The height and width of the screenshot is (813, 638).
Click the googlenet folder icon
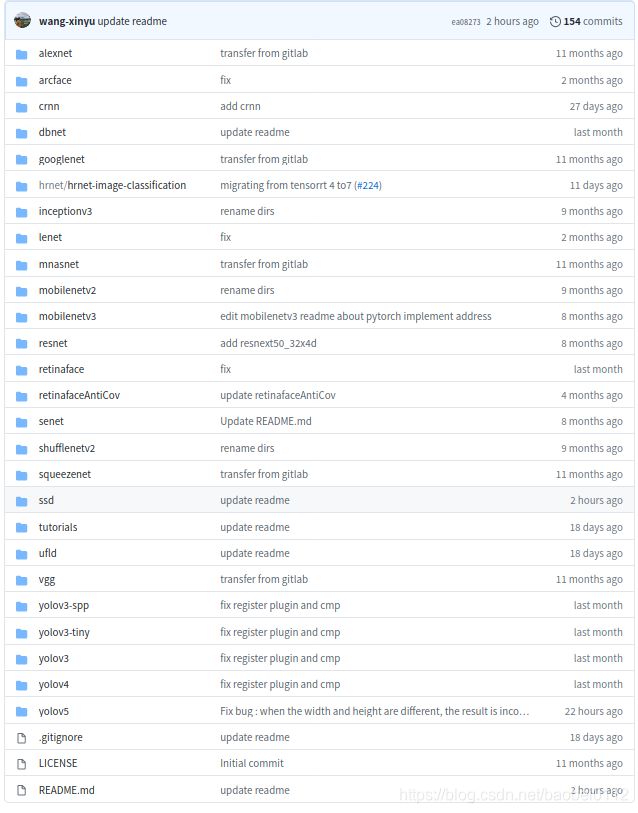click(21, 160)
